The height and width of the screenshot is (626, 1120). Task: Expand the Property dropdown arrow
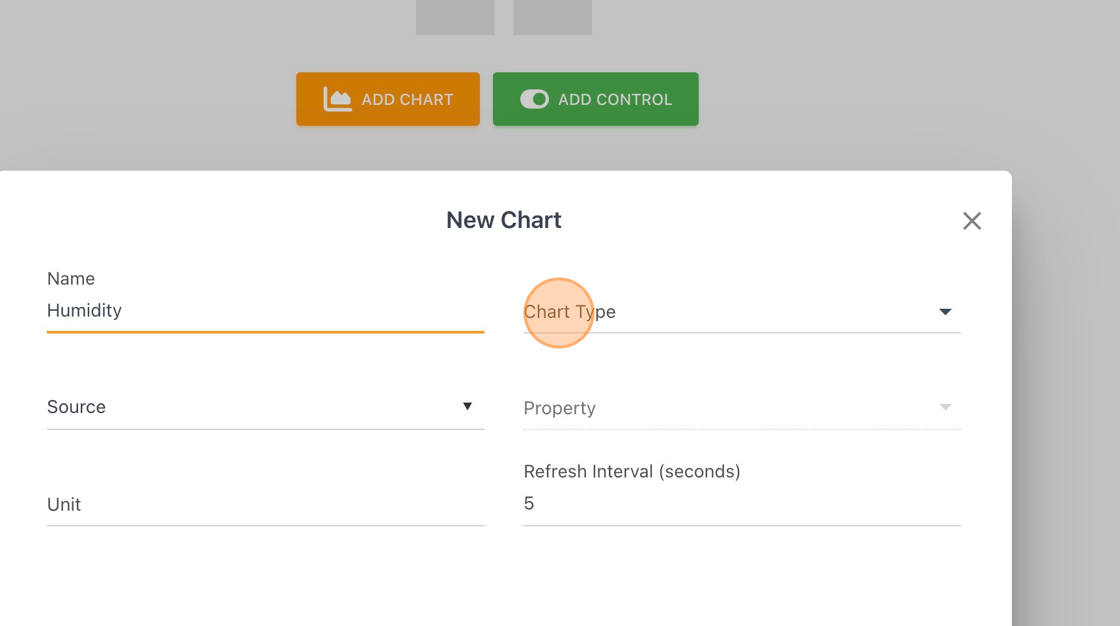[x=945, y=407]
